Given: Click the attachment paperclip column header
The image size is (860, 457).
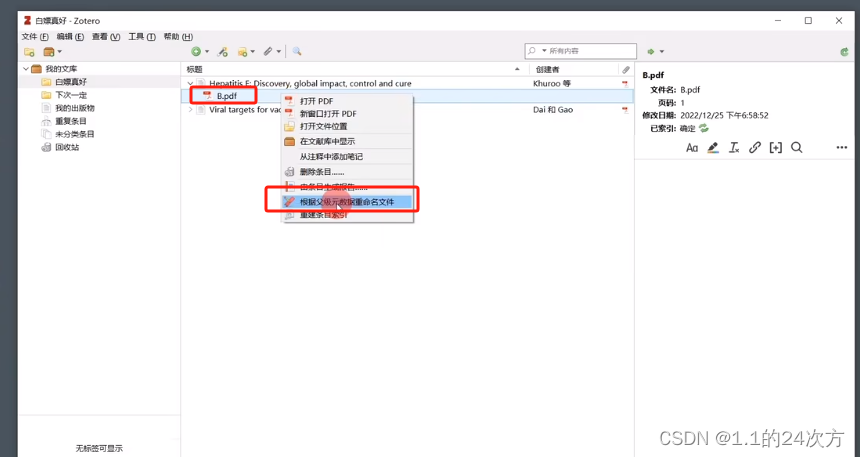Looking at the screenshot, I should tap(626, 70).
